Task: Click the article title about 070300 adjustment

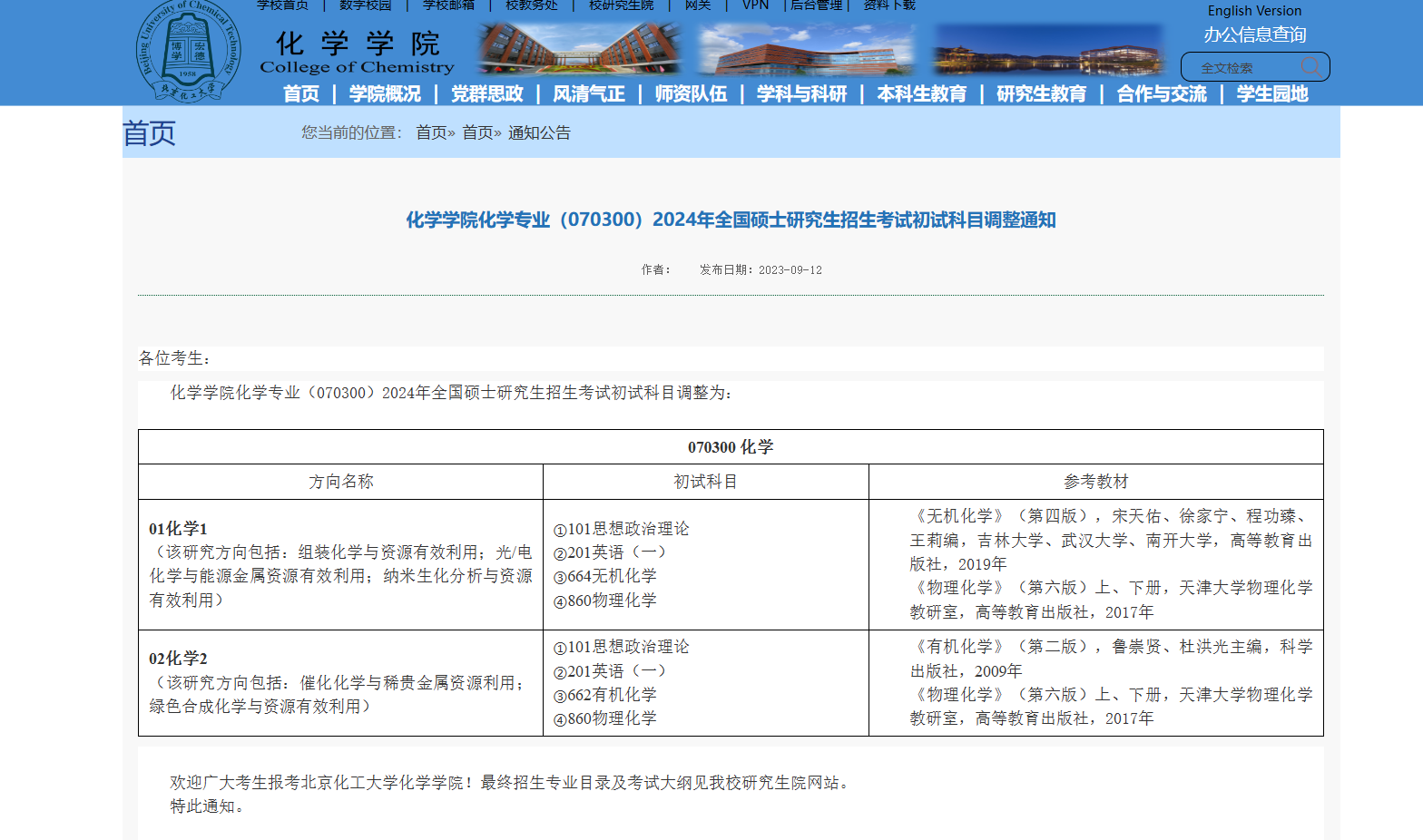Action: 731,220
